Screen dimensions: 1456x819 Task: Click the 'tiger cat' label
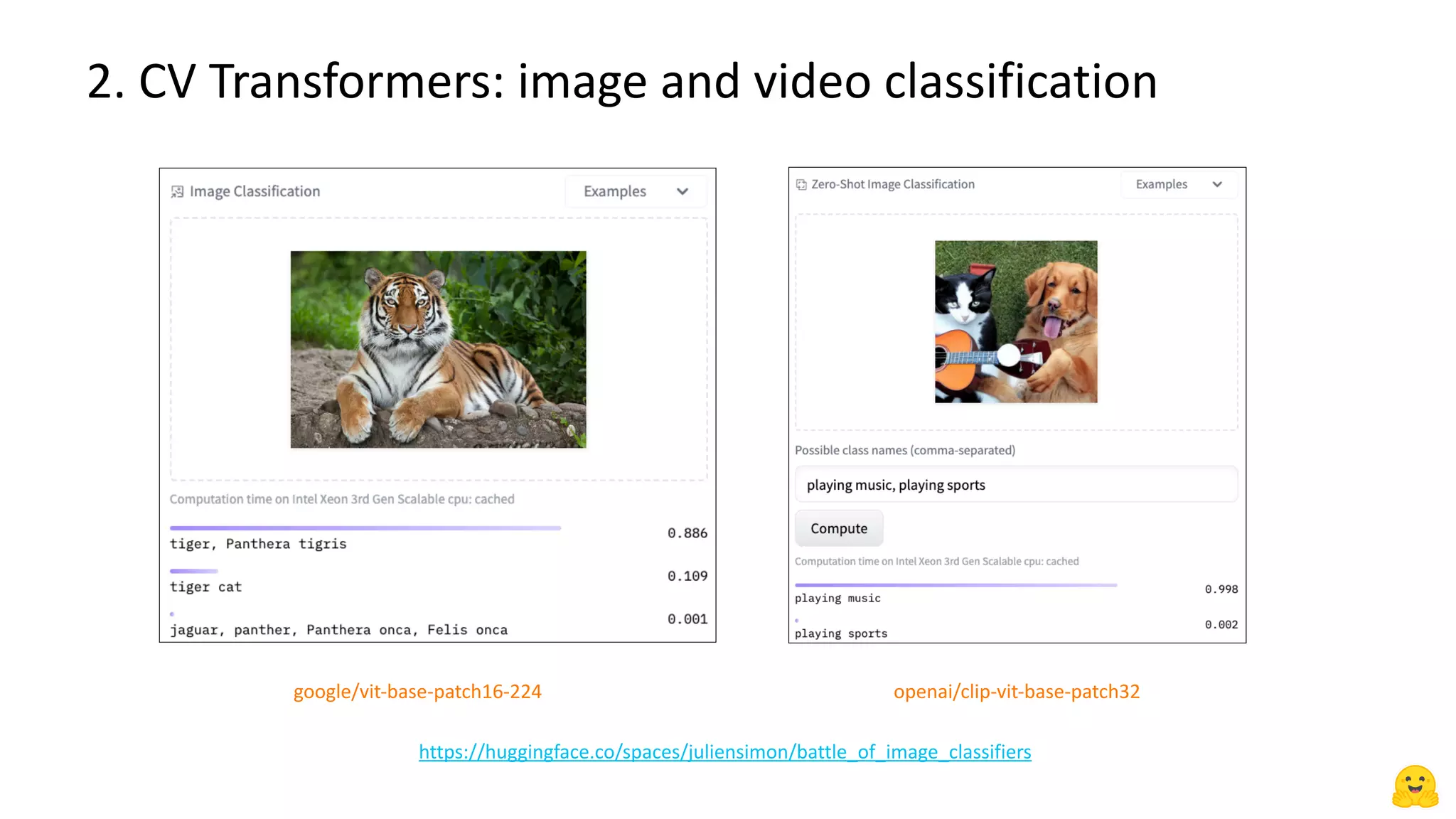[205, 587]
